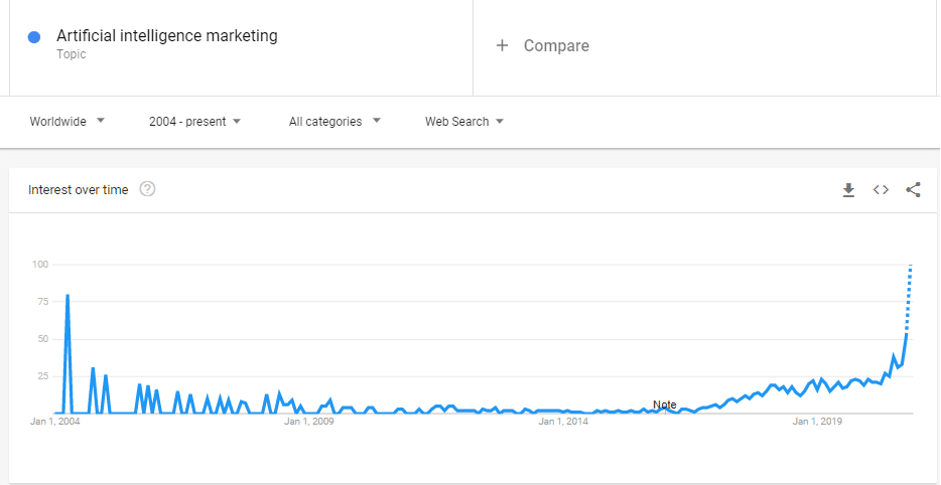Viewport: 941px width, 485px height.
Task: Select the Jan 1, 2009 axis label
Action: coord(309,422)
